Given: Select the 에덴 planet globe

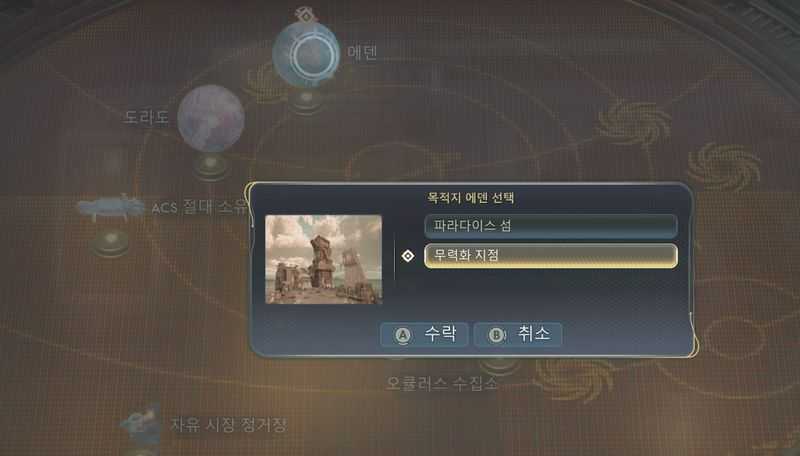Looking at the screenshot, I should point(306,55).
